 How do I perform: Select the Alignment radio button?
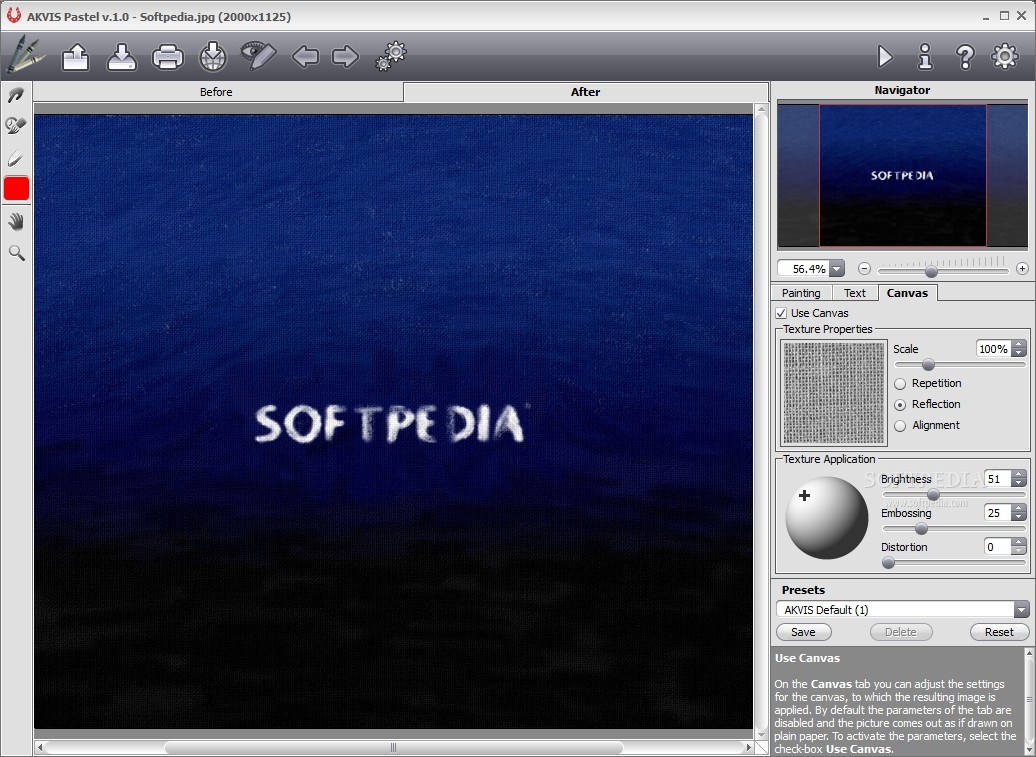900,426
